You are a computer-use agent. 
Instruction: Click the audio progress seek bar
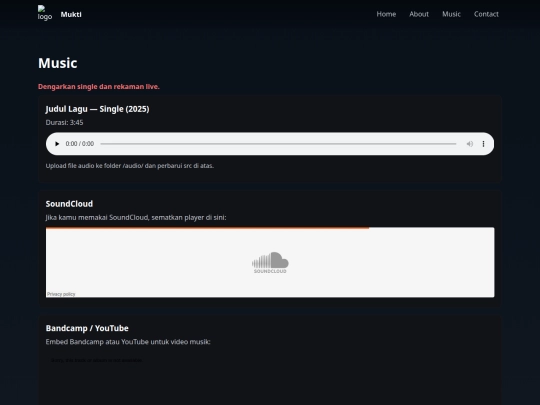point(278,144)
